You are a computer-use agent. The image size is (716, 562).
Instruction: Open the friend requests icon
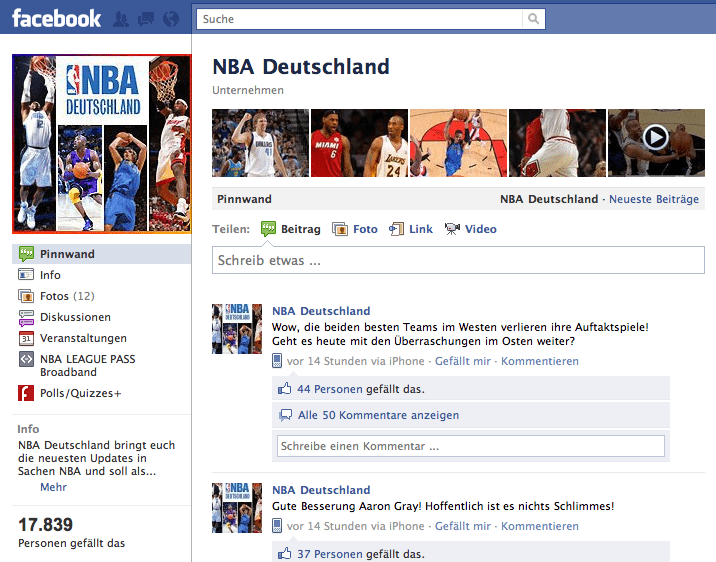click(x=121, y=19)
